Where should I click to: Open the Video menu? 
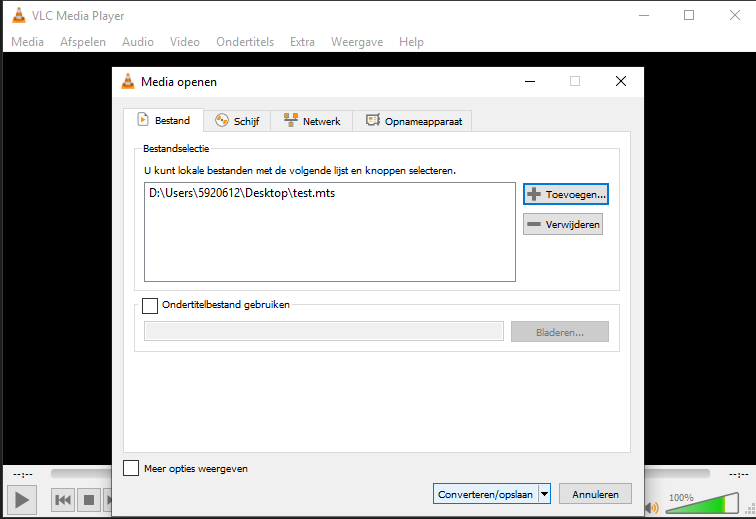coord(185,42)
